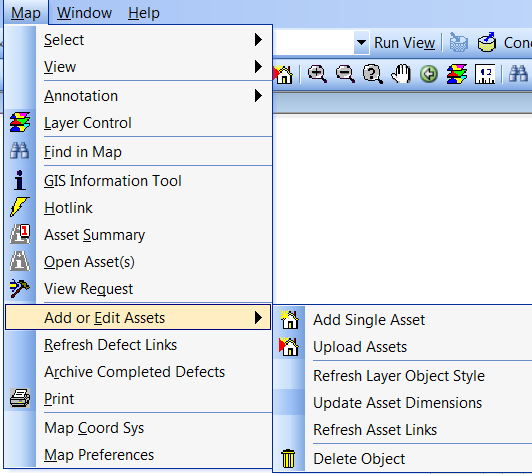
Task: Click the green previous view arrow icon
Action: [429, 74]
